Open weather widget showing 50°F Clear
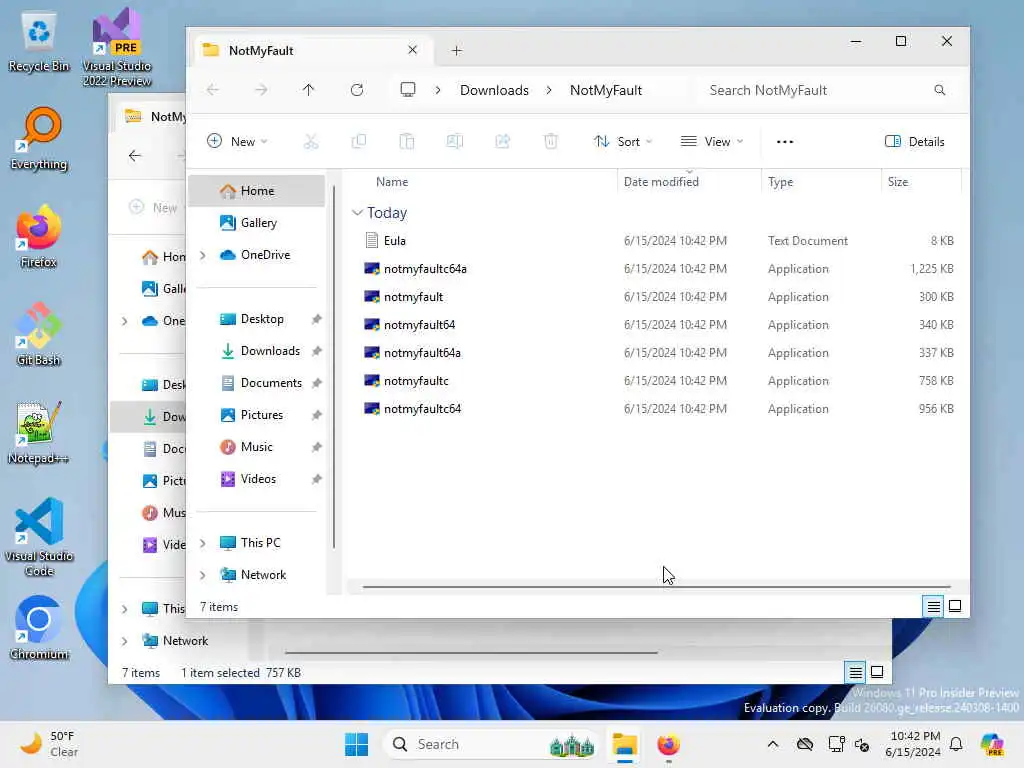Viewport: 1024px width, 768px height. click(x=50, y=744)
